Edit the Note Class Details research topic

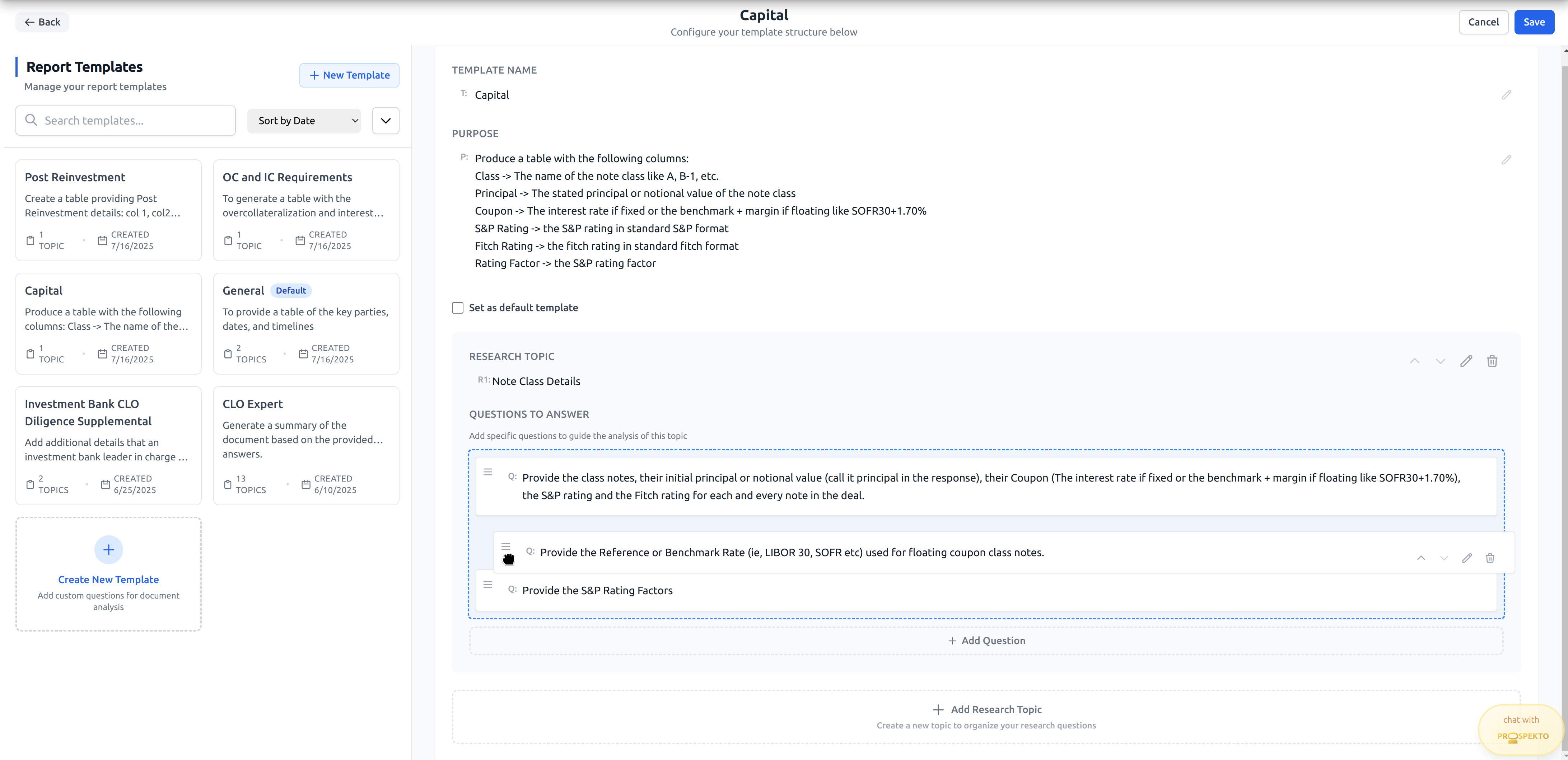click(1466, 361)
